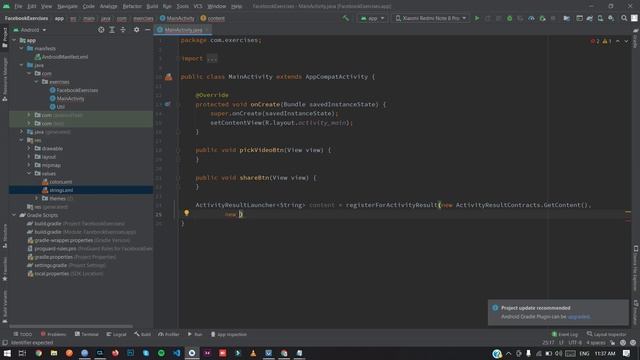Select colors.xml in project tree
Screen dimensions: 640x360
pyautogui.click(x=57, y=182)
